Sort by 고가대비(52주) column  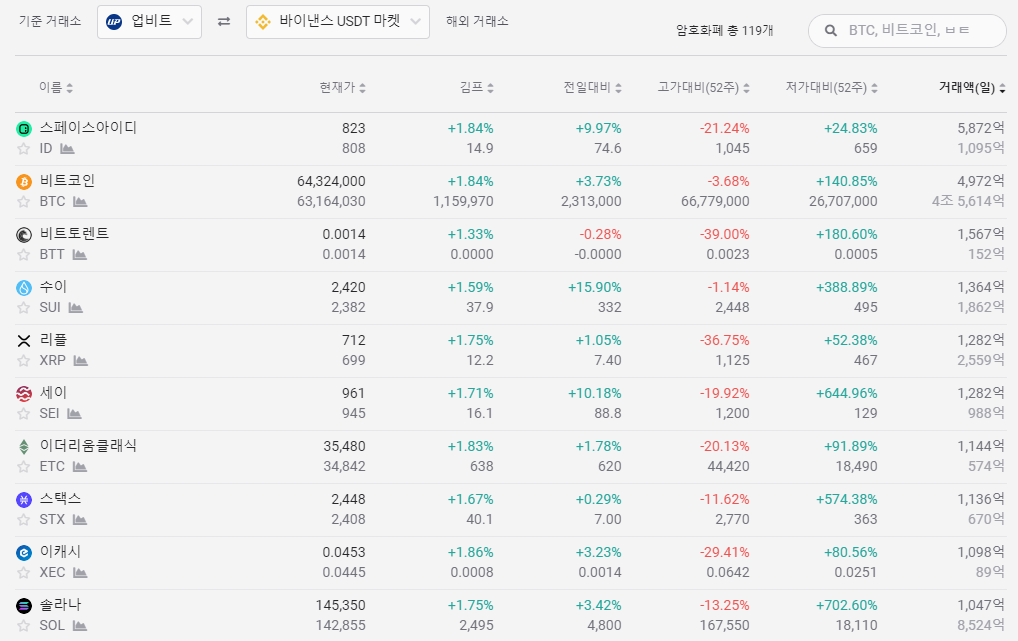click(703, 87)
